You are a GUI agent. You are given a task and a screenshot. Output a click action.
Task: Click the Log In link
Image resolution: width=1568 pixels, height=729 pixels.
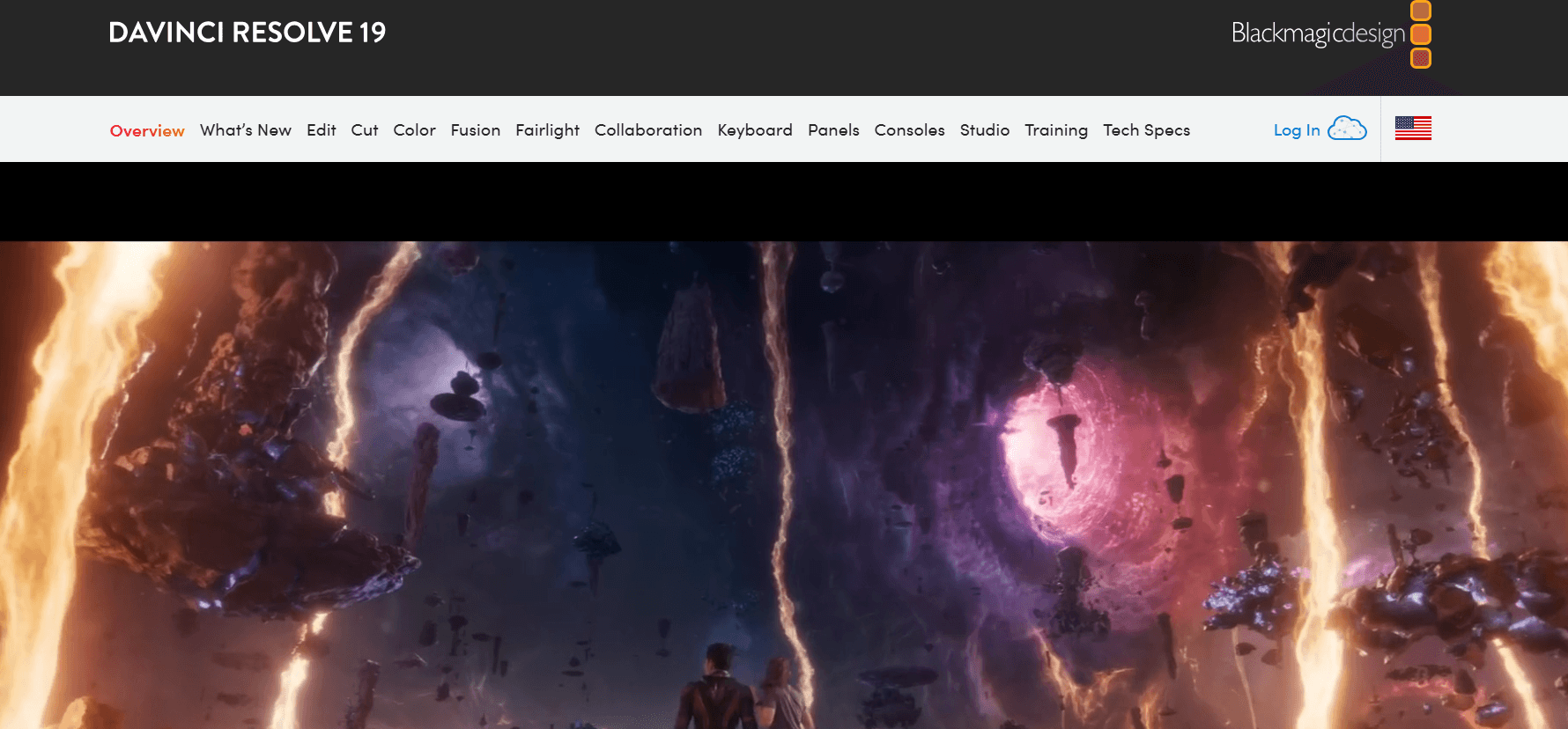pos(1297,129)
